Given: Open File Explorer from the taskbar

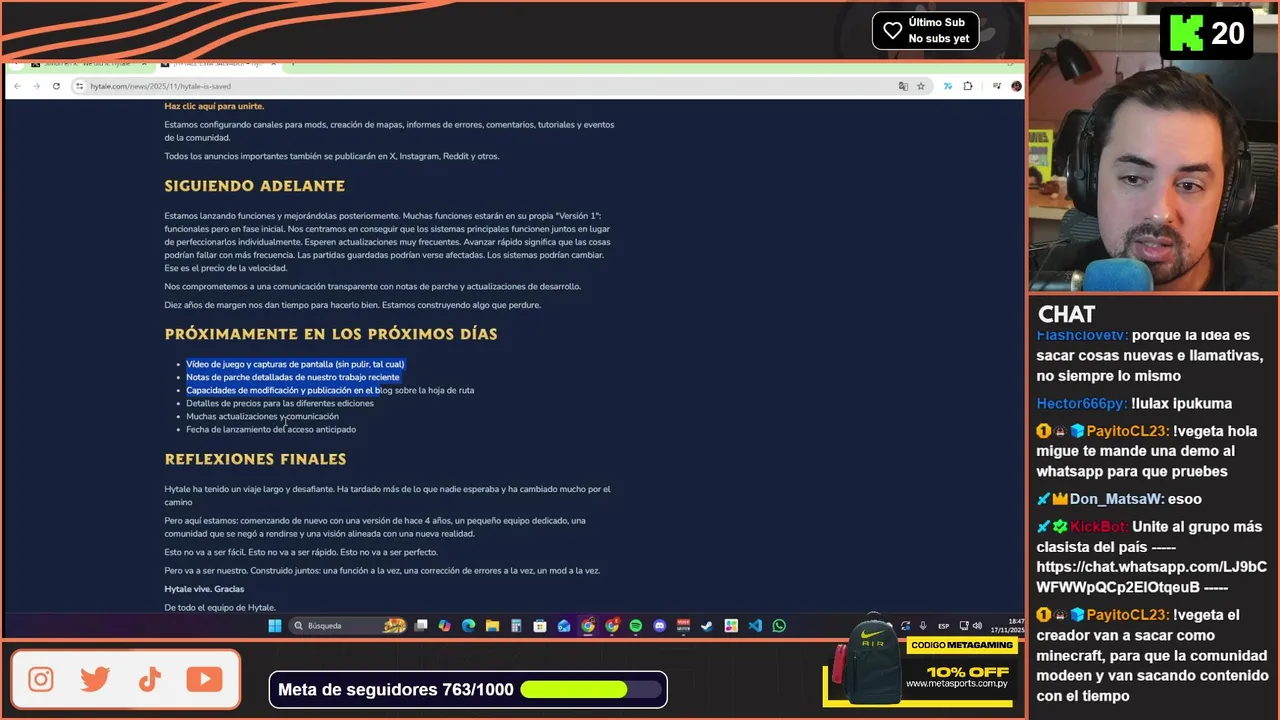Looking at the screenshot, I should (493, 626).
